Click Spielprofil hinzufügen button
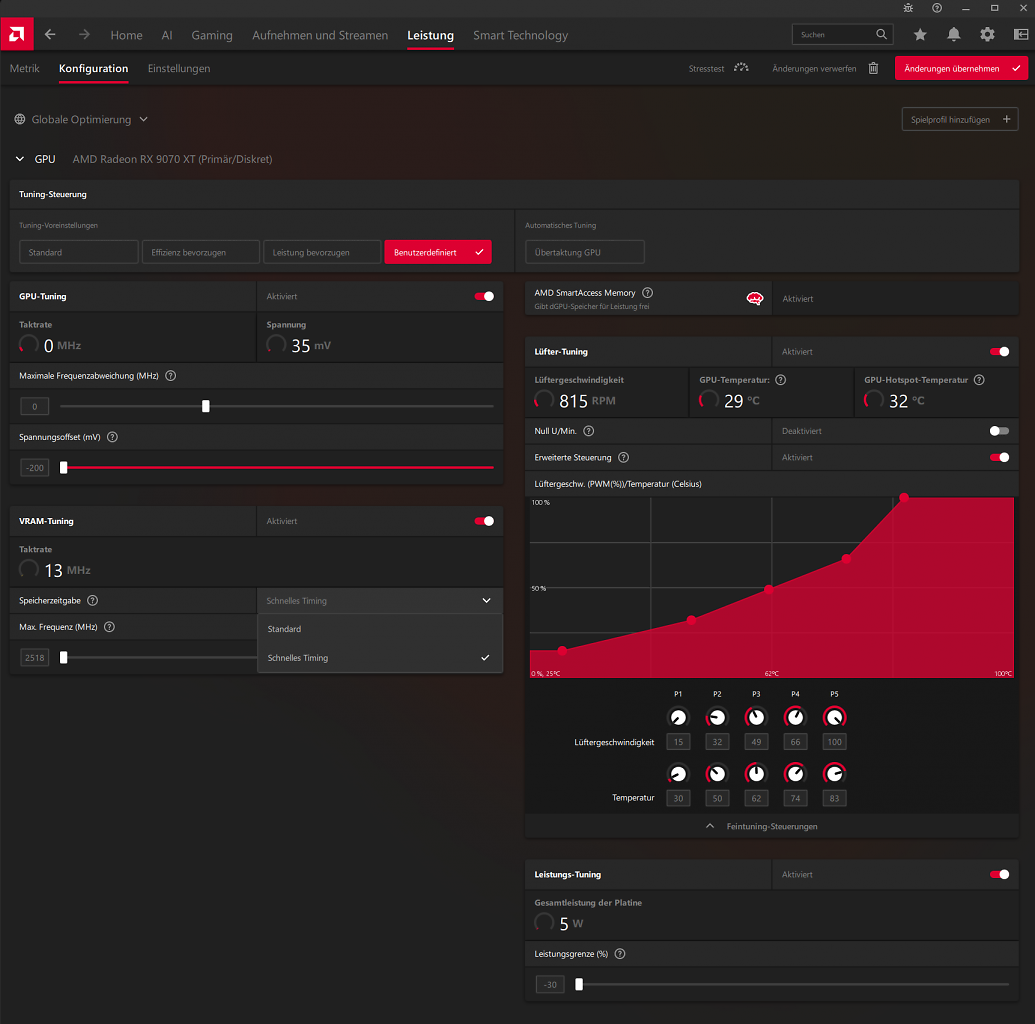This screenshot has height=1024, width=1035. (960, 119)
